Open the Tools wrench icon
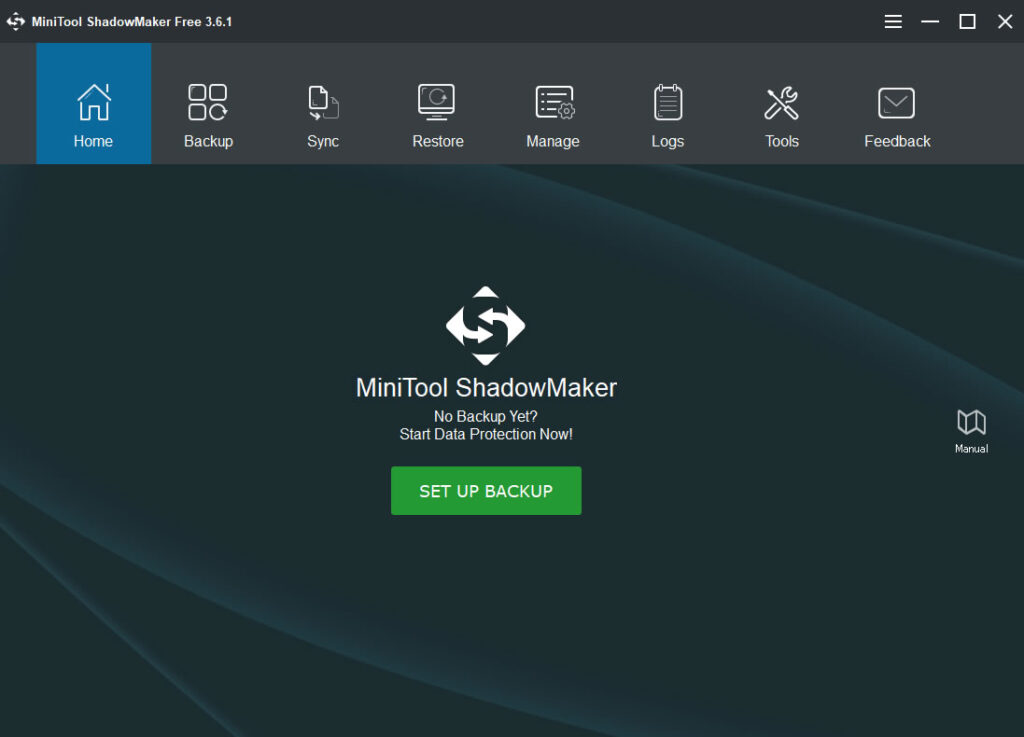Viewport: 1024px width, 737px height. pos(781,102)
